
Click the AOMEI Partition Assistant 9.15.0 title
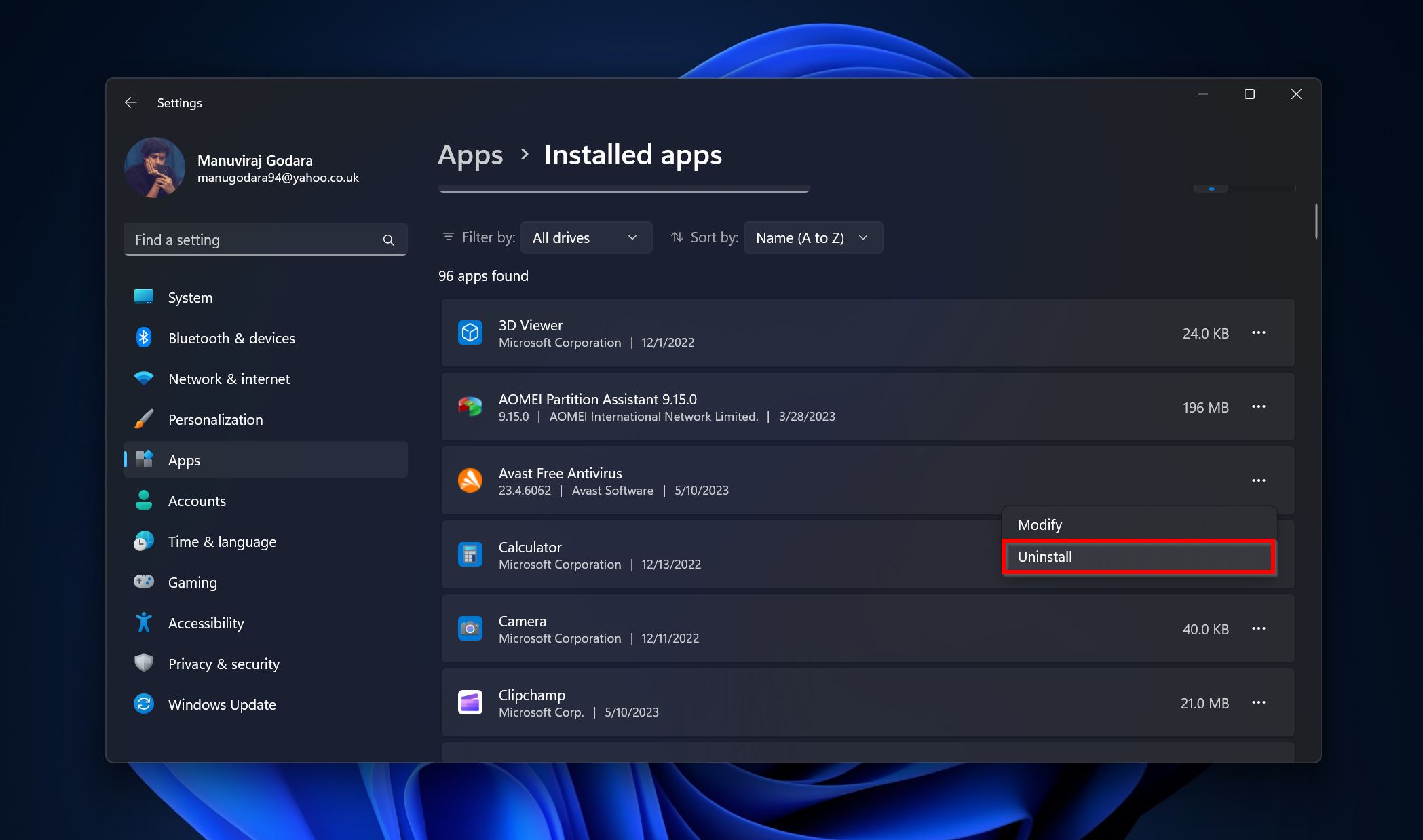pos(598,400)
